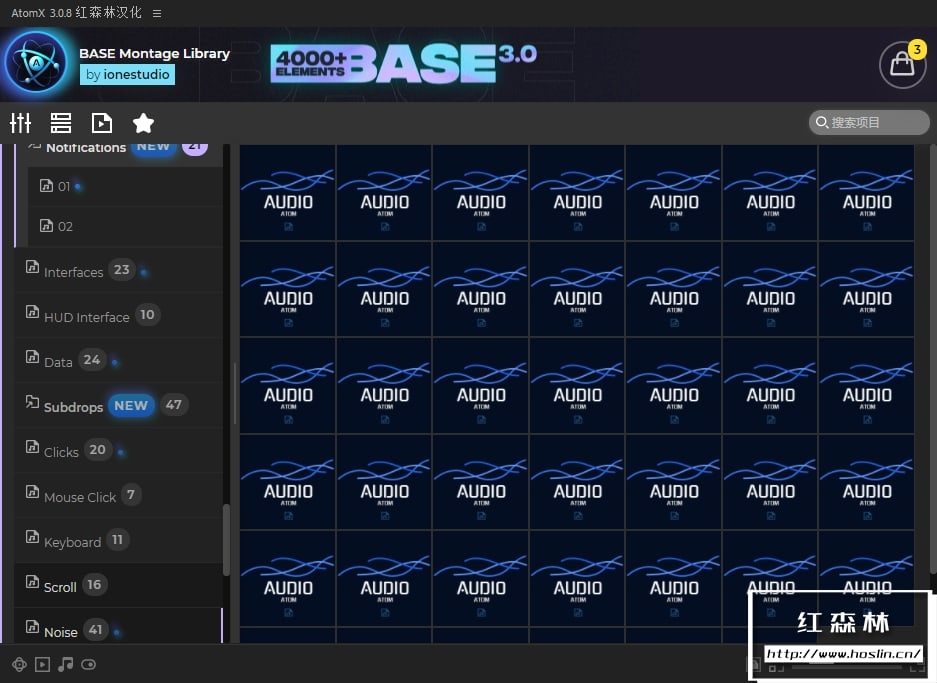Click the search magnifier icon
937x683 pixels.
click(x=822, y=122)
